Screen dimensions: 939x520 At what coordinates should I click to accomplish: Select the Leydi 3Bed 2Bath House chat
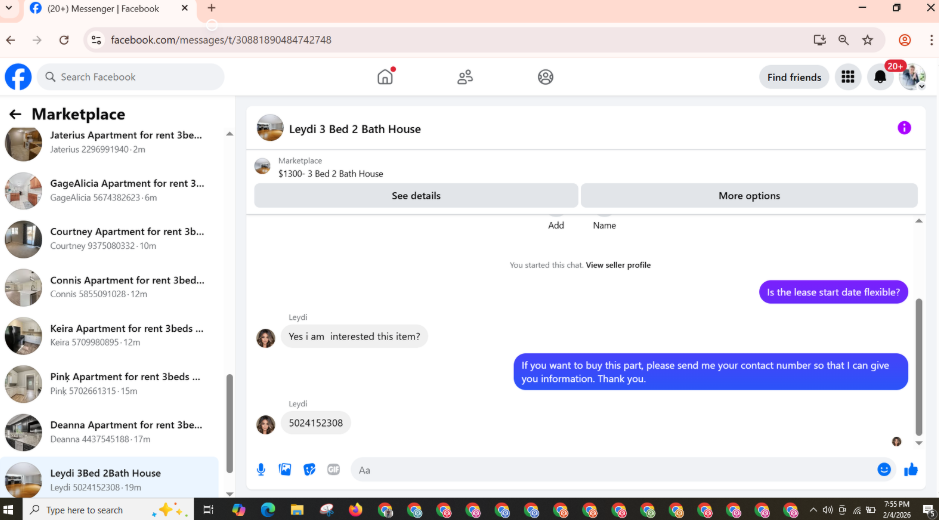click(x=110, y=477)
